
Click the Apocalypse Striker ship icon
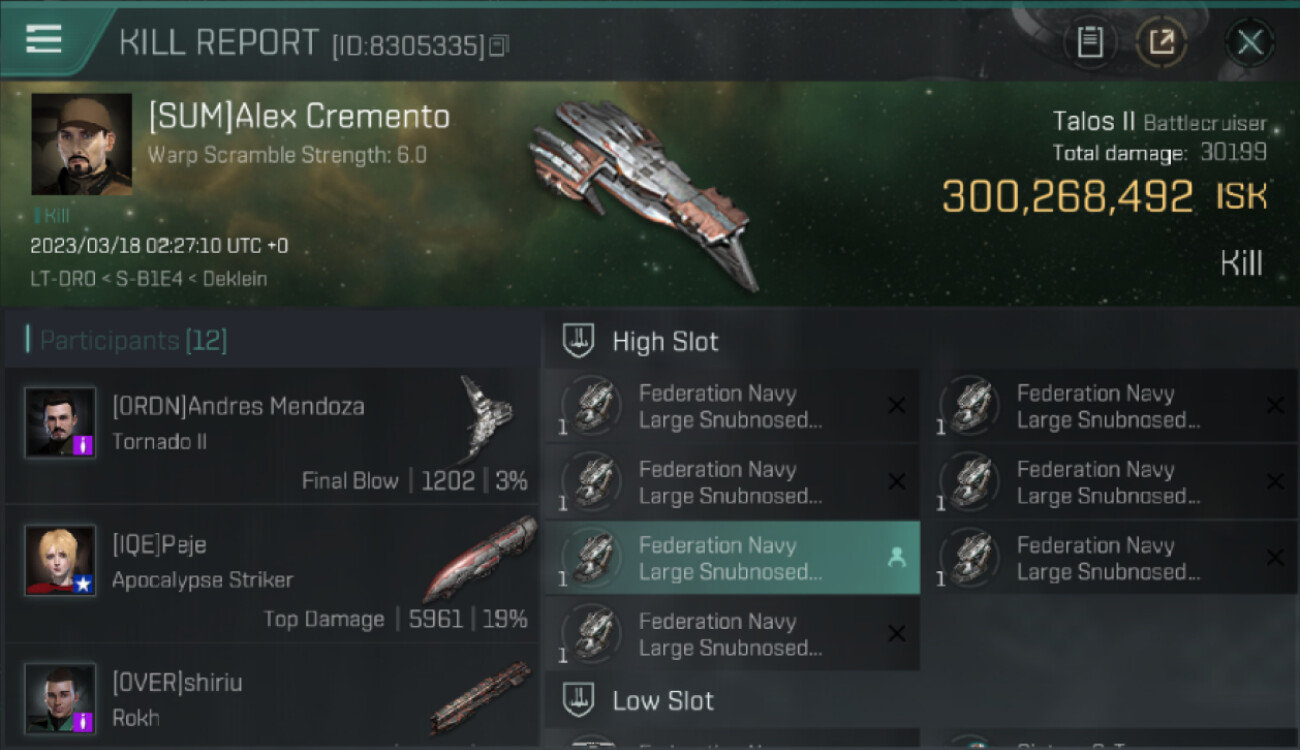(x=480, y=558)
